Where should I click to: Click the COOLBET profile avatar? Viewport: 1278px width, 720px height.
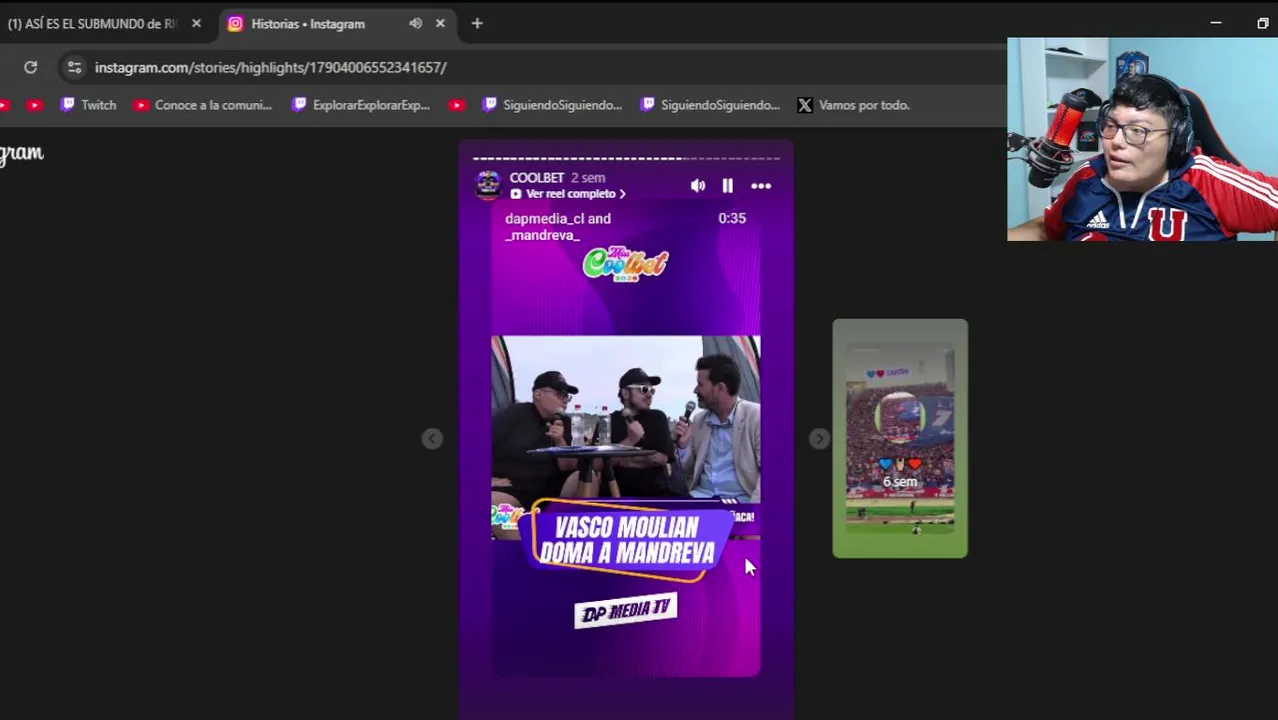coord(488,184)
